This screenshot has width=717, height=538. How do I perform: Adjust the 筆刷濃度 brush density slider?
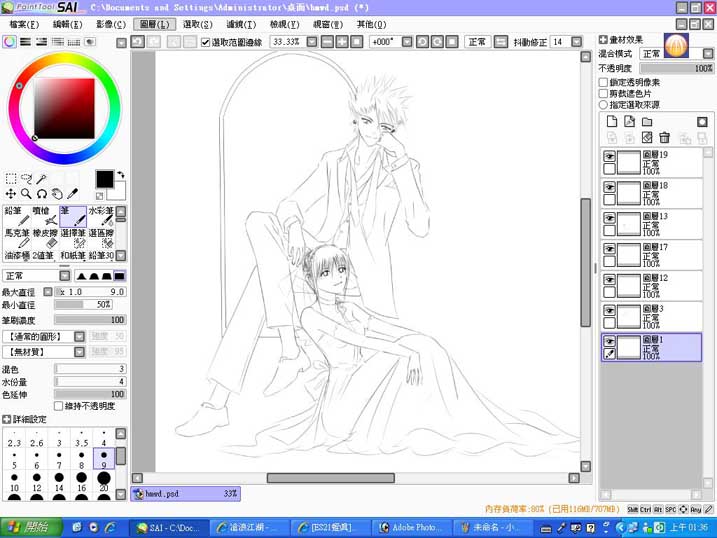[90, 320]
